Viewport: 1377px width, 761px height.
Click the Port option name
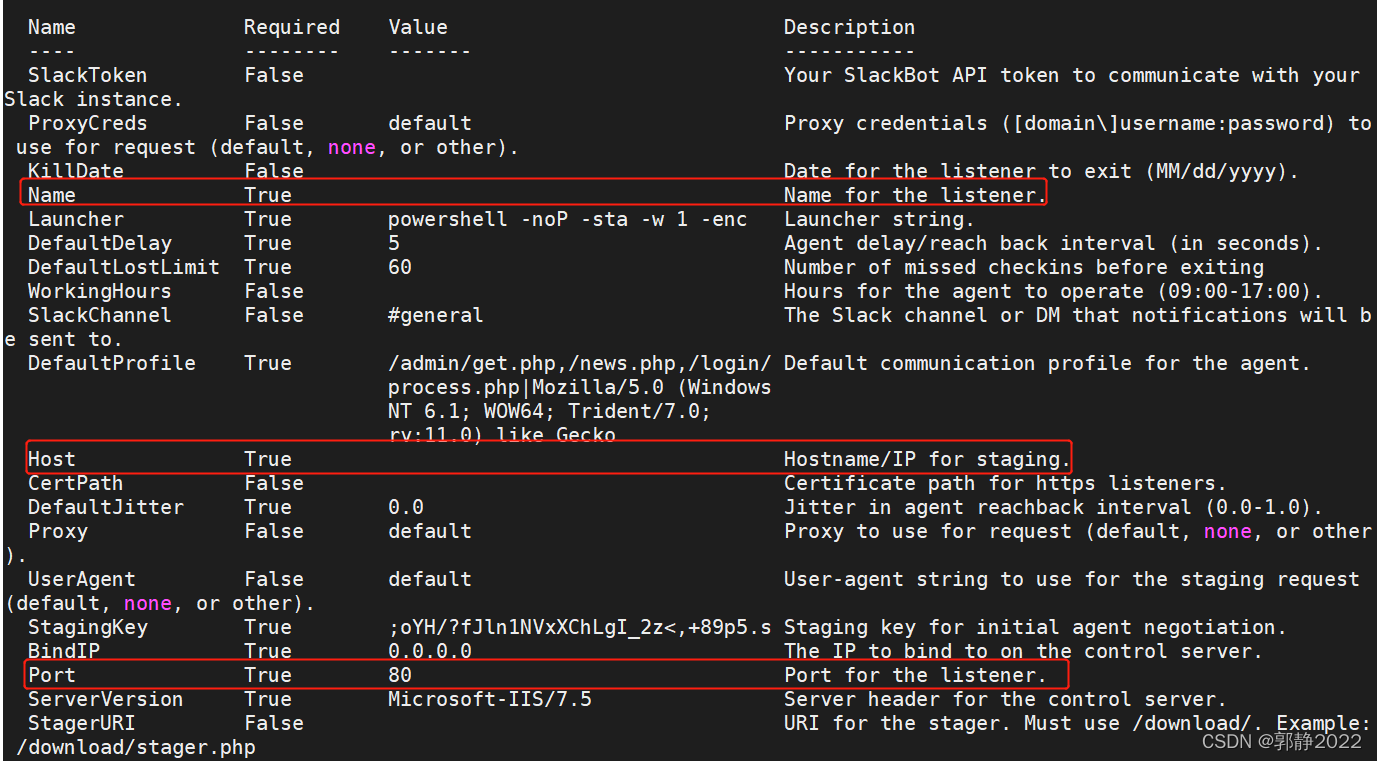tap(51, 675)
